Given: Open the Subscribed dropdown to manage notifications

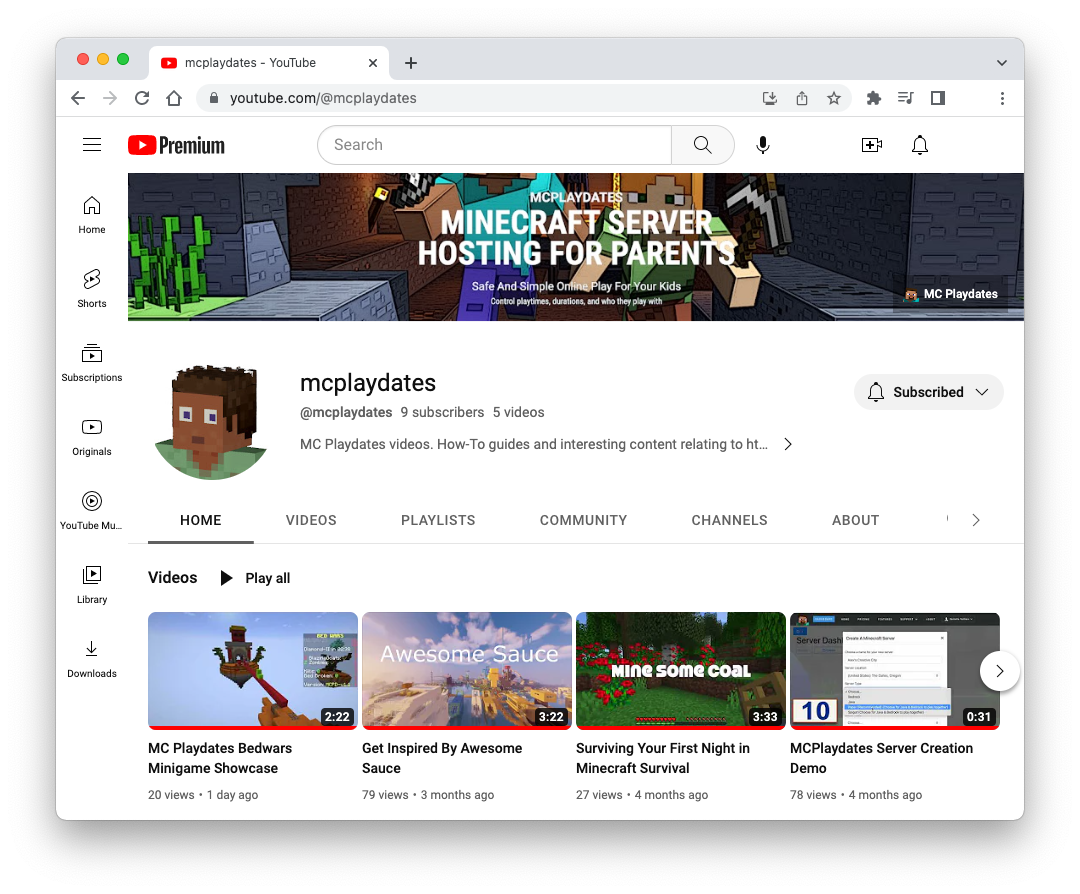Looking at the screenshot, I should (928, 392).
